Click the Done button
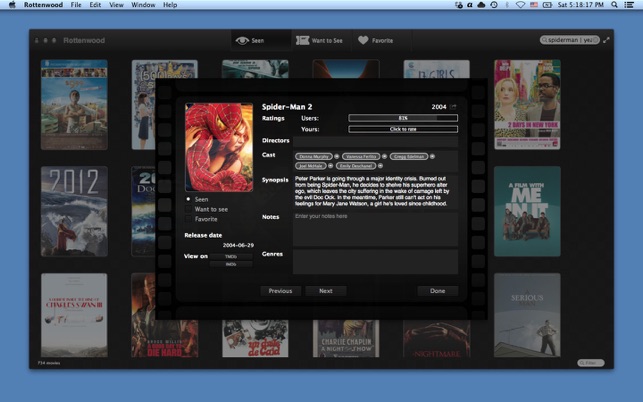 click(x=437, y=291)
